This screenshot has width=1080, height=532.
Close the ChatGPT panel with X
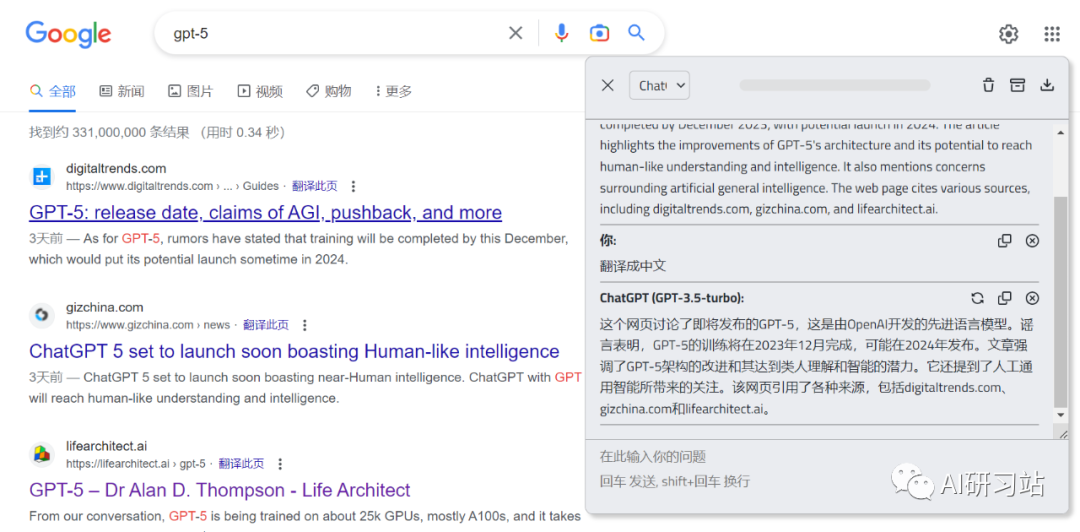608,85
